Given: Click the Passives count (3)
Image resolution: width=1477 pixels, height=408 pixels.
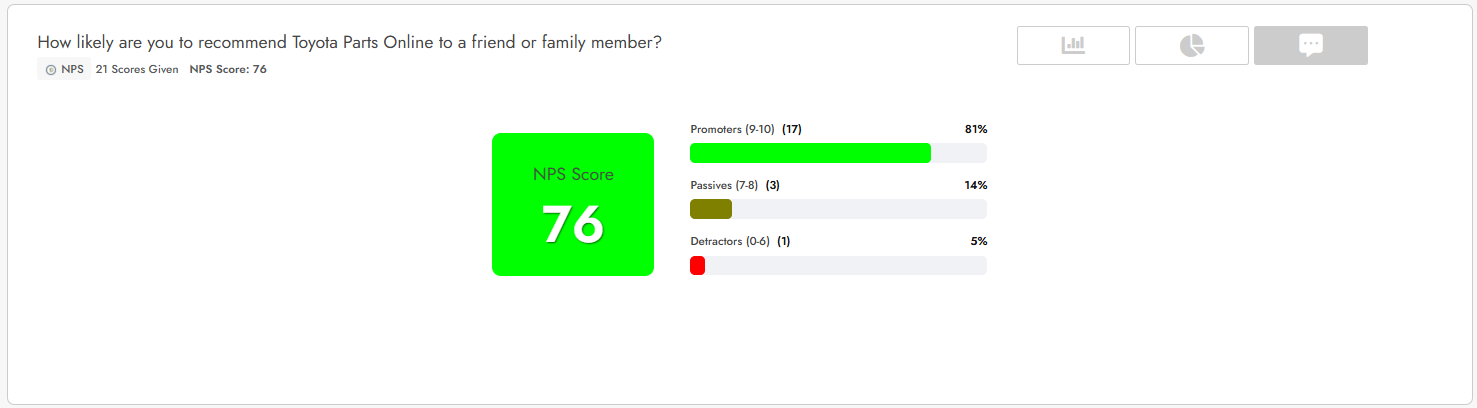Looking at the screenshot, I should pos(772,185).
